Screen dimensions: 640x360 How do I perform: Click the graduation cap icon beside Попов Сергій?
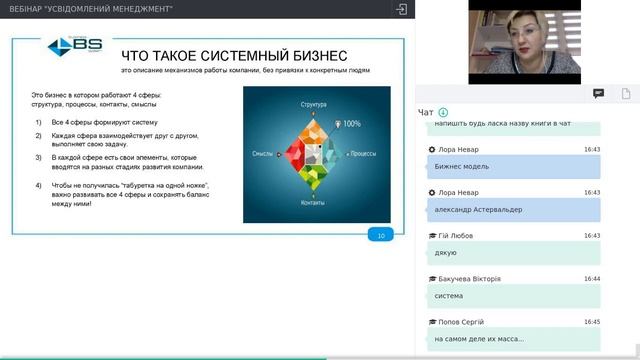[x=432, y=322]
